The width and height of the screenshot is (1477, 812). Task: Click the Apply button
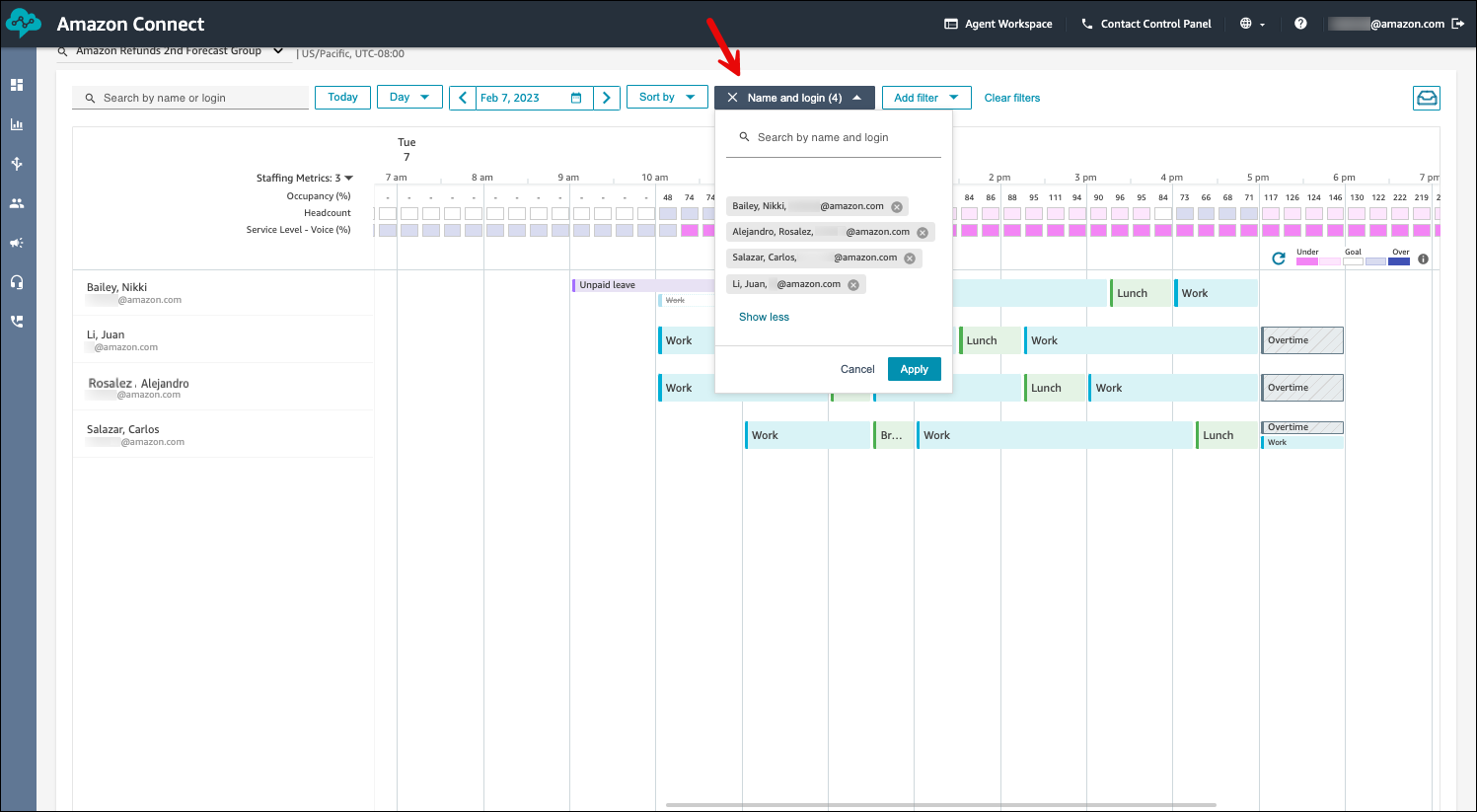coord(914,369)
